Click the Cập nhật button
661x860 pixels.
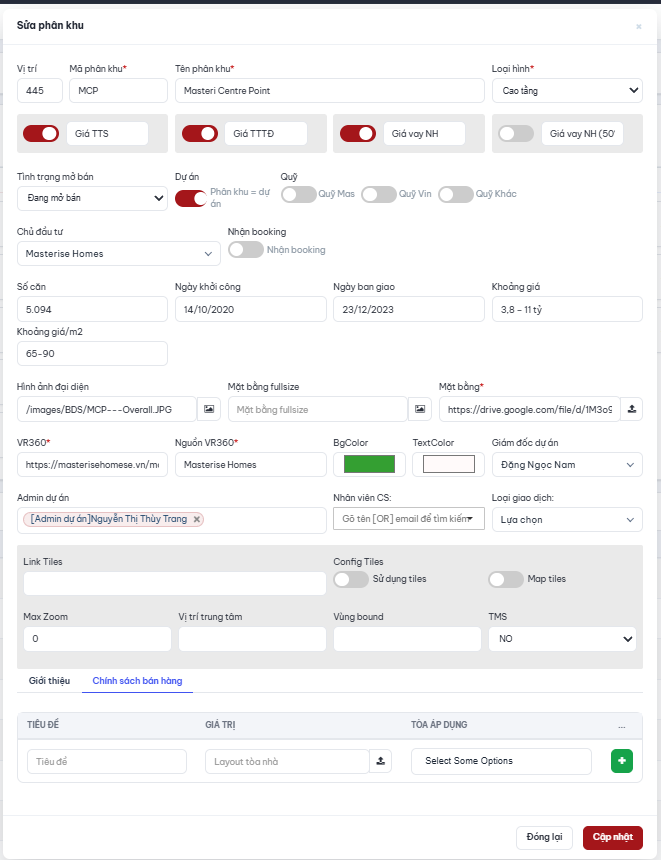point(613,837)
